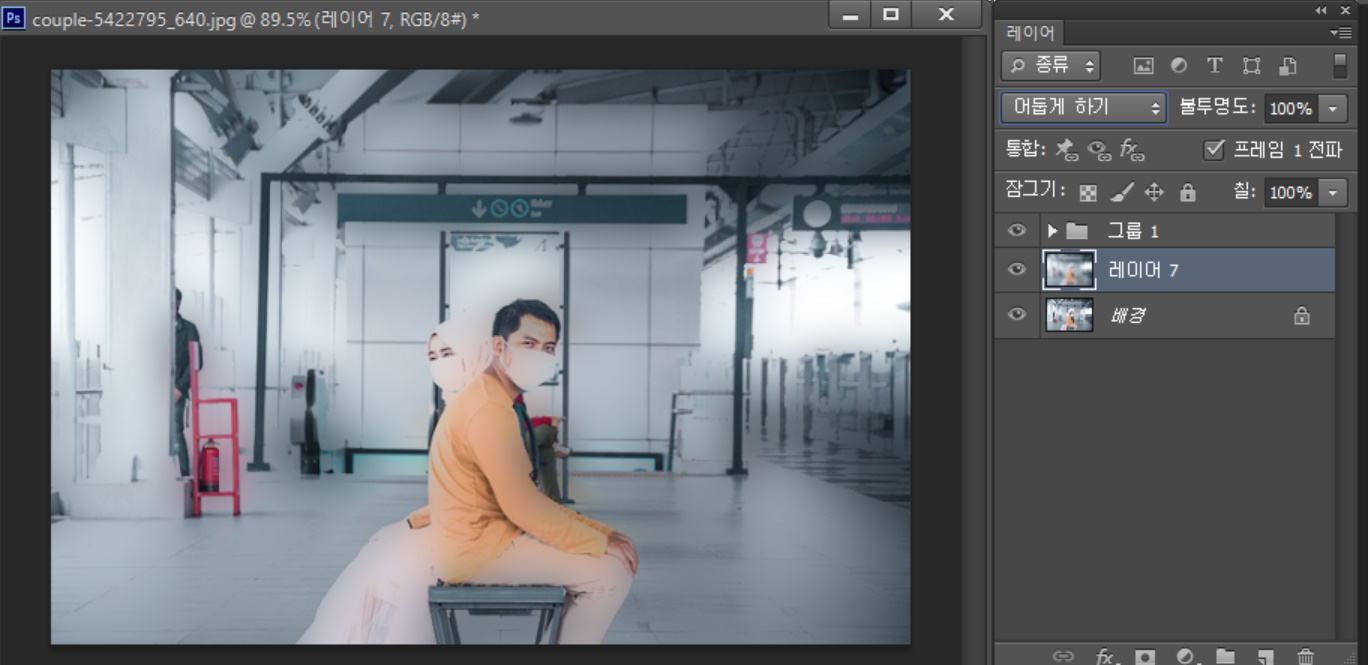
Task: Select the 배경 layer name
Action: click(1127, 316)
